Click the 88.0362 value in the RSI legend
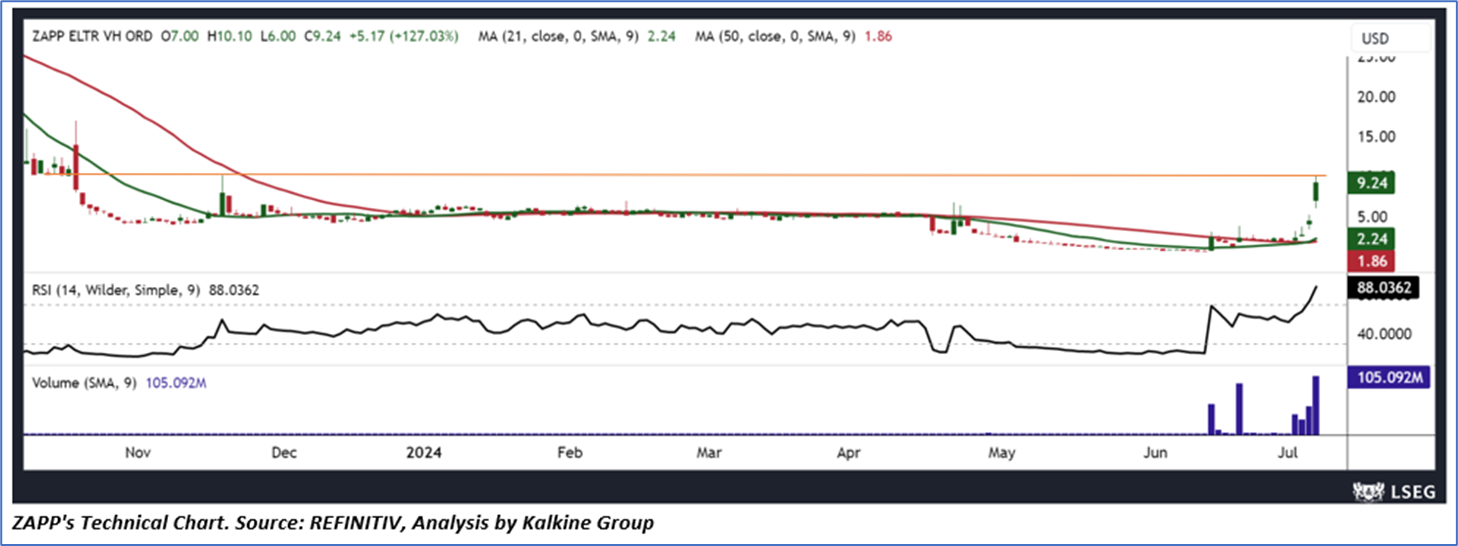This screenshot has width=1458, height=546. (234, 290)
